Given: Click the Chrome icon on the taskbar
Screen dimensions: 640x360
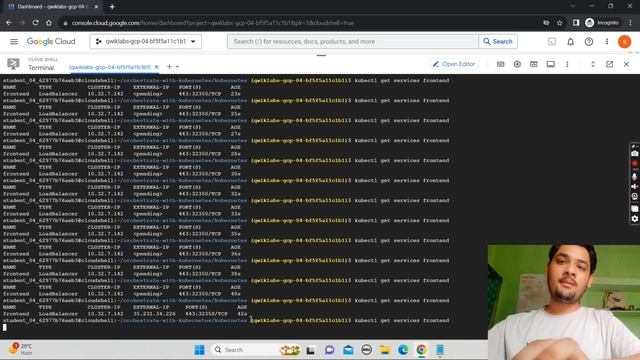Looking at the screenshot, I should 421,350.
